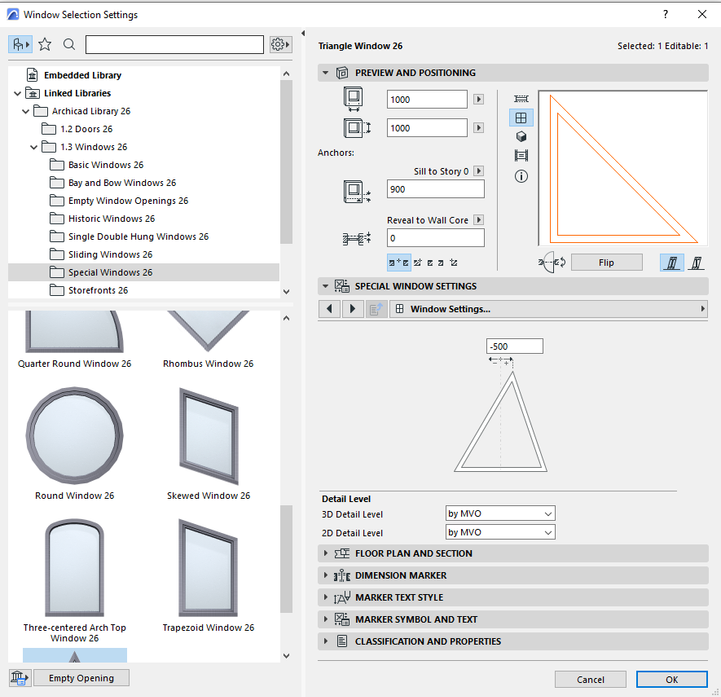Viewport: 721px width, 697px height.
Task: Open library settings gear dropdown
Action: [280, 45]
